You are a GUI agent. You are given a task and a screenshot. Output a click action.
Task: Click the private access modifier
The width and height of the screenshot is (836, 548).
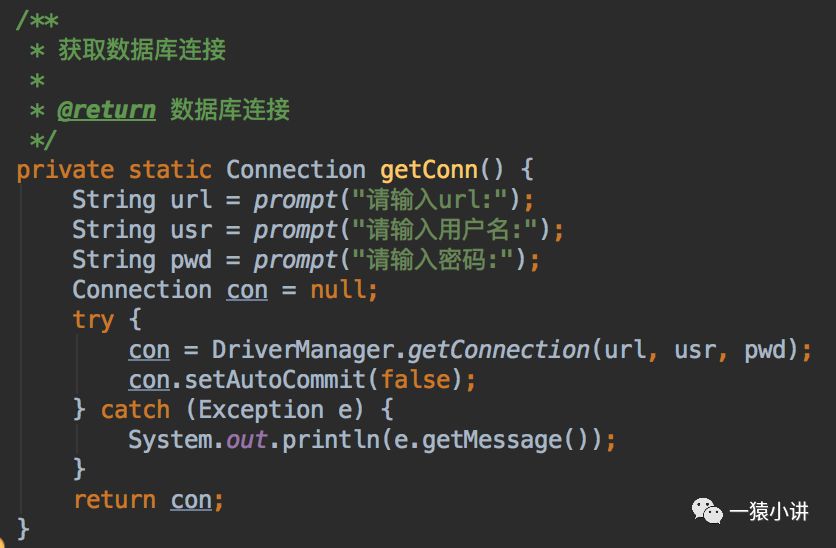(65, 169)
